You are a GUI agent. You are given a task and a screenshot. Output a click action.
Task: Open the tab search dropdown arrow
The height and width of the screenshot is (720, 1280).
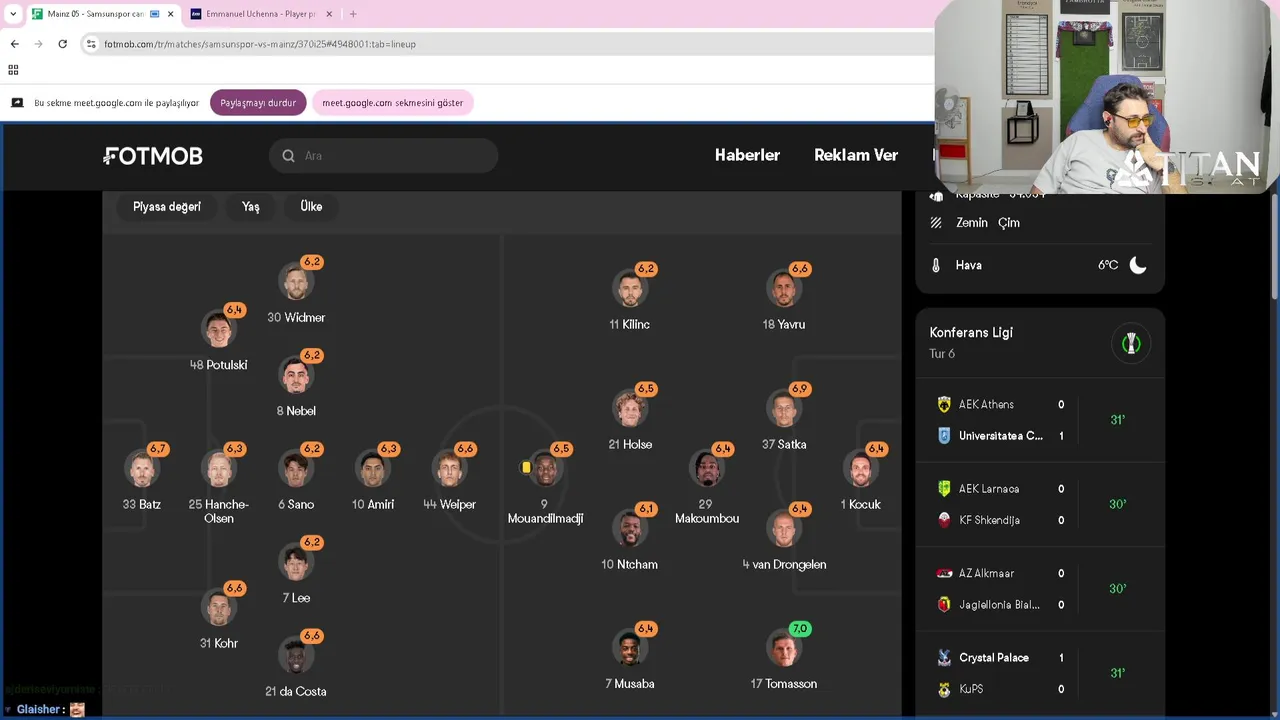coord(13,14)
